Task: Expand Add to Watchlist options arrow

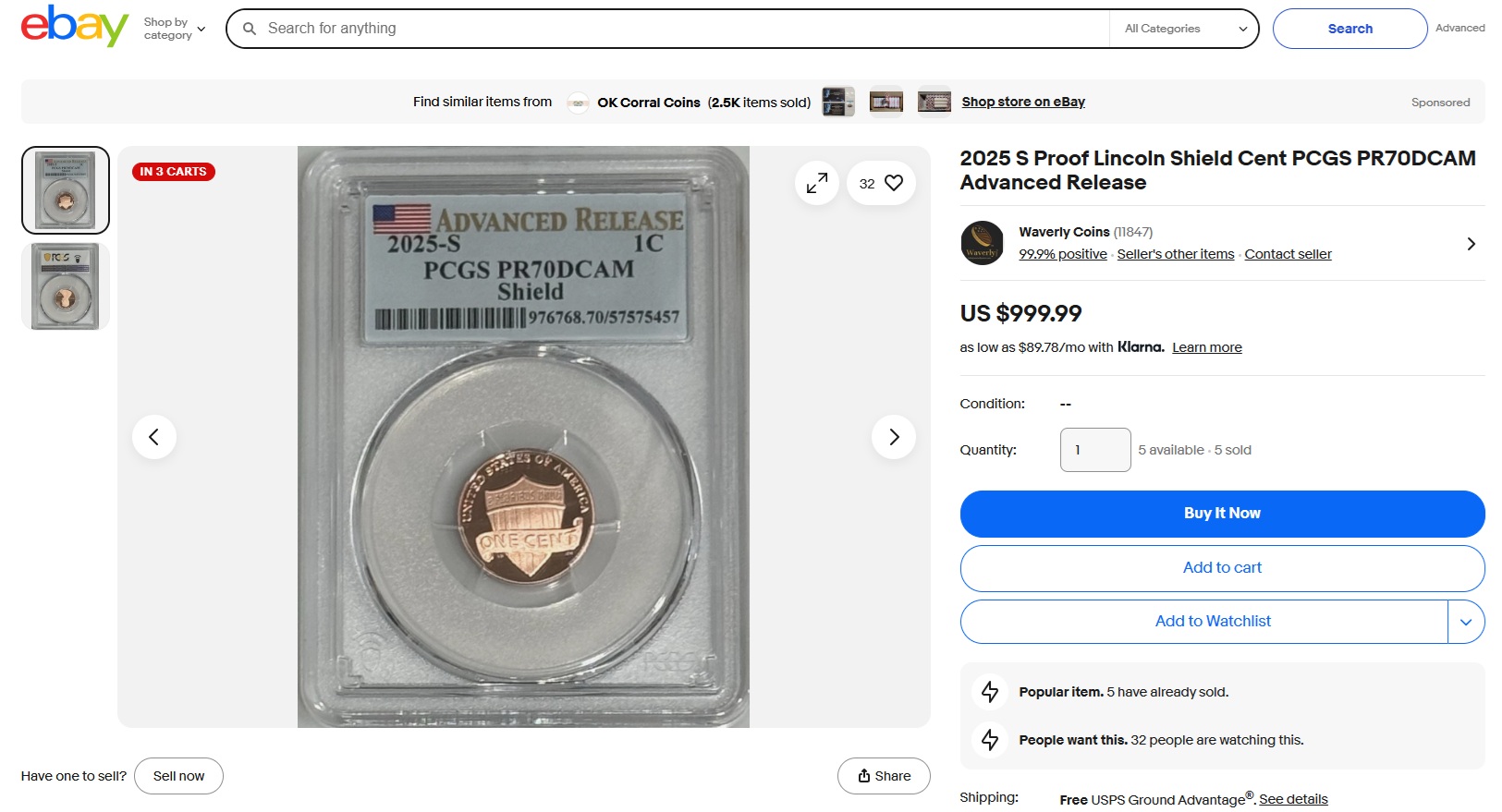Action: click(1466, 622)
